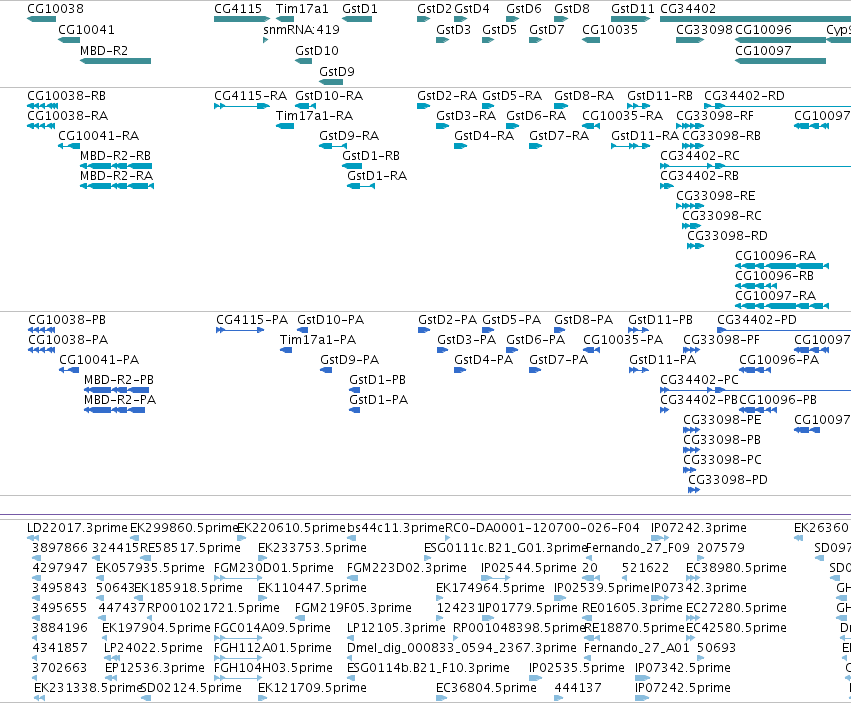Click the CG10096 gene label
The height and width of the screenshot is (703, 851).
(x=763, y=30)
